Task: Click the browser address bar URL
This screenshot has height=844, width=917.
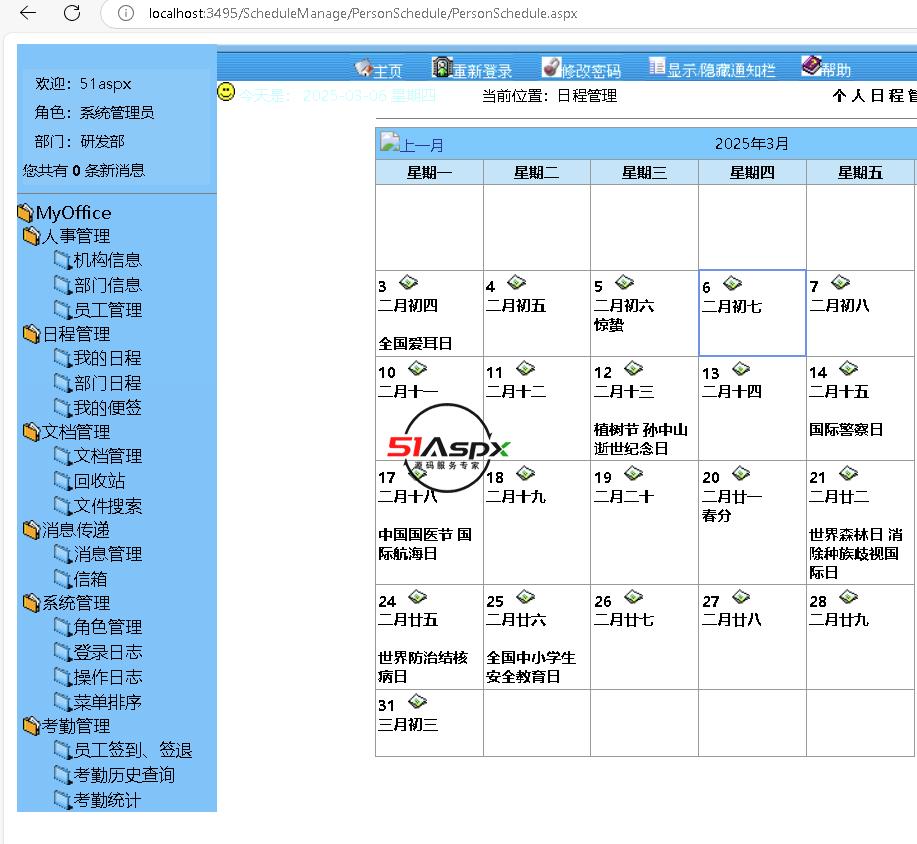Action: coord(362,13)
